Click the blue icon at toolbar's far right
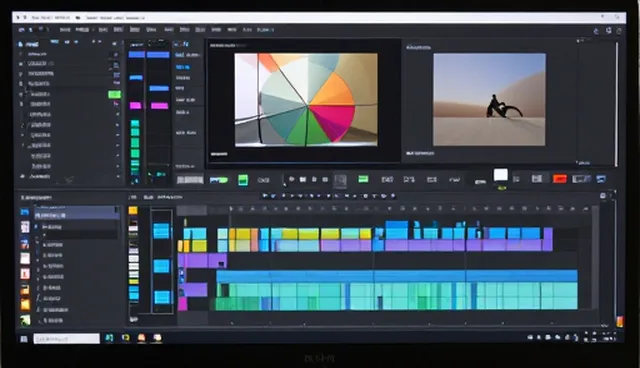Viewport: 640px width, 368px height. coord(601,179)
